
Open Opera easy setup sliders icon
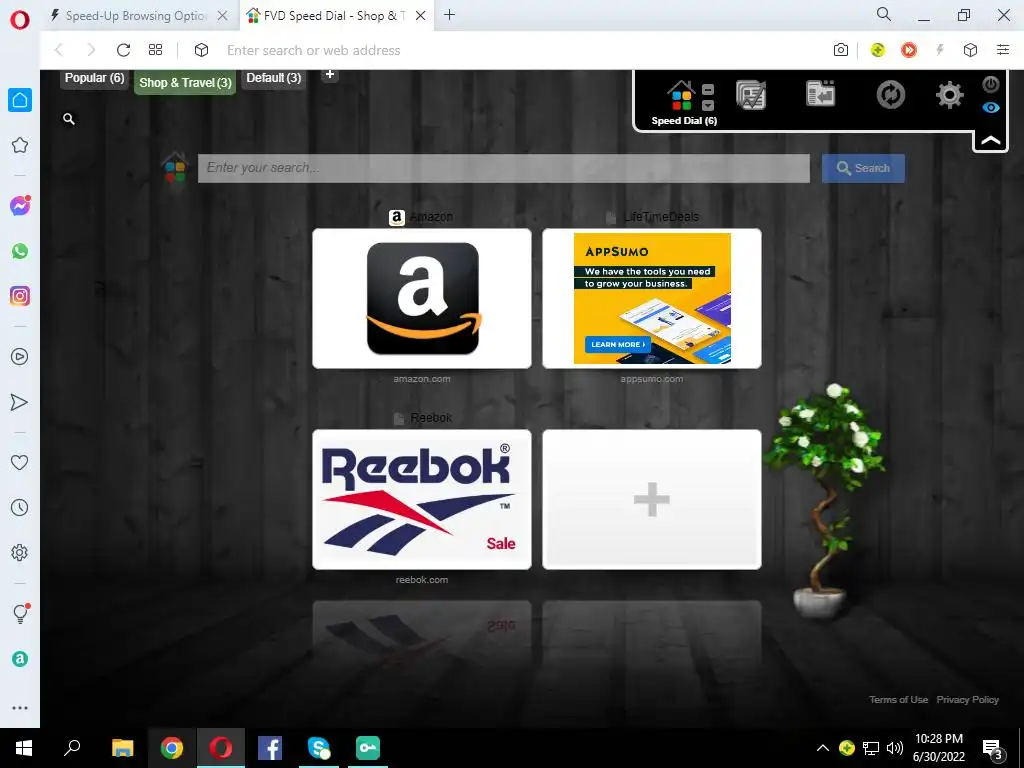point(1003,50)
